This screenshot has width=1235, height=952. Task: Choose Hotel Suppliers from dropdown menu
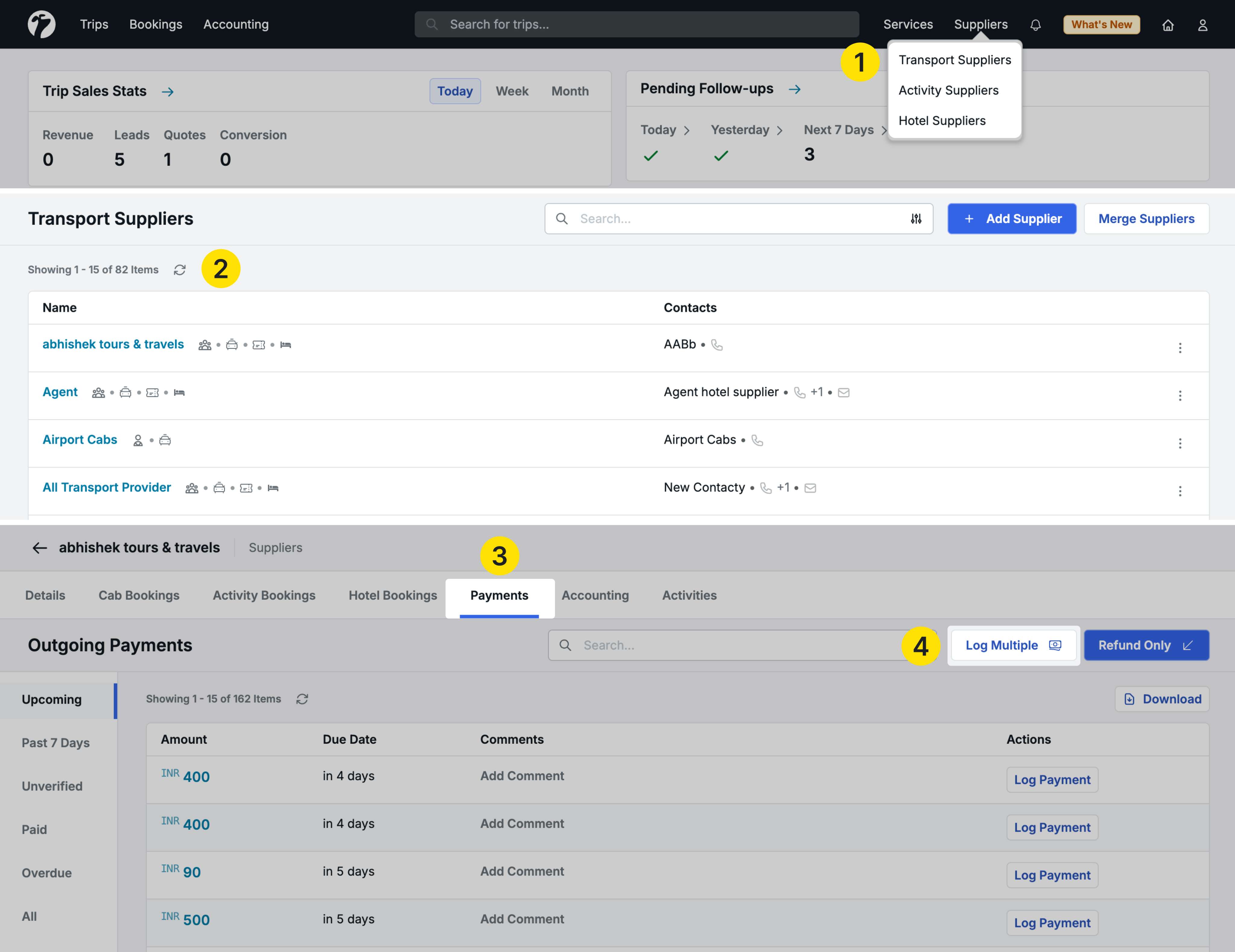(942, 121)
